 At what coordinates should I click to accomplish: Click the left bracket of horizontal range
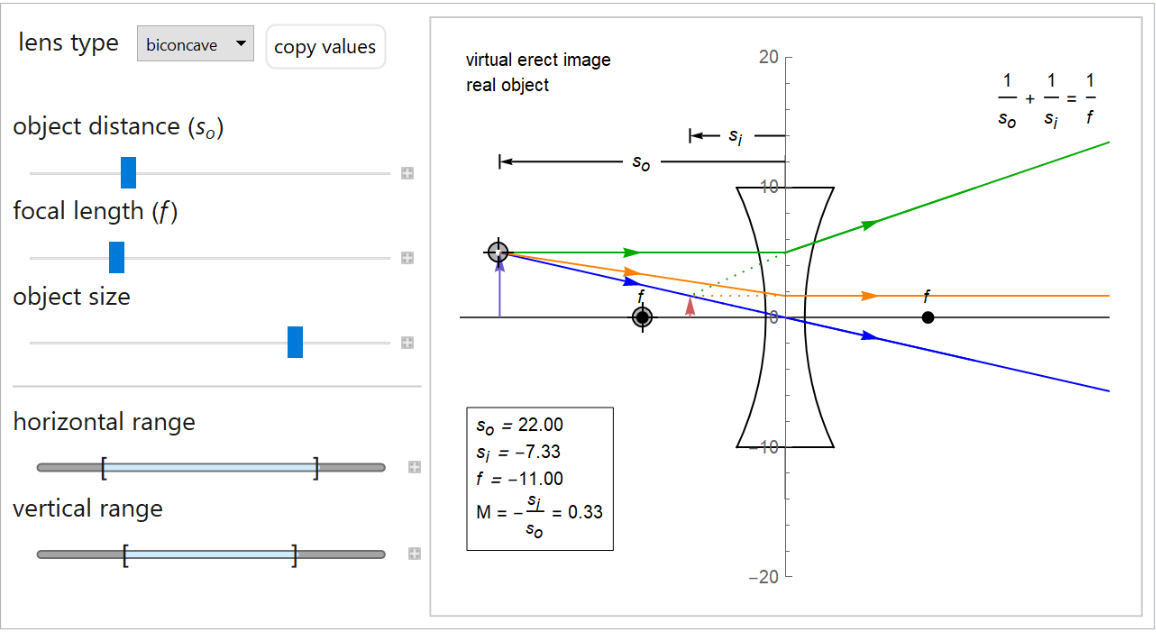pyautogui.click(x=103, y=467)
